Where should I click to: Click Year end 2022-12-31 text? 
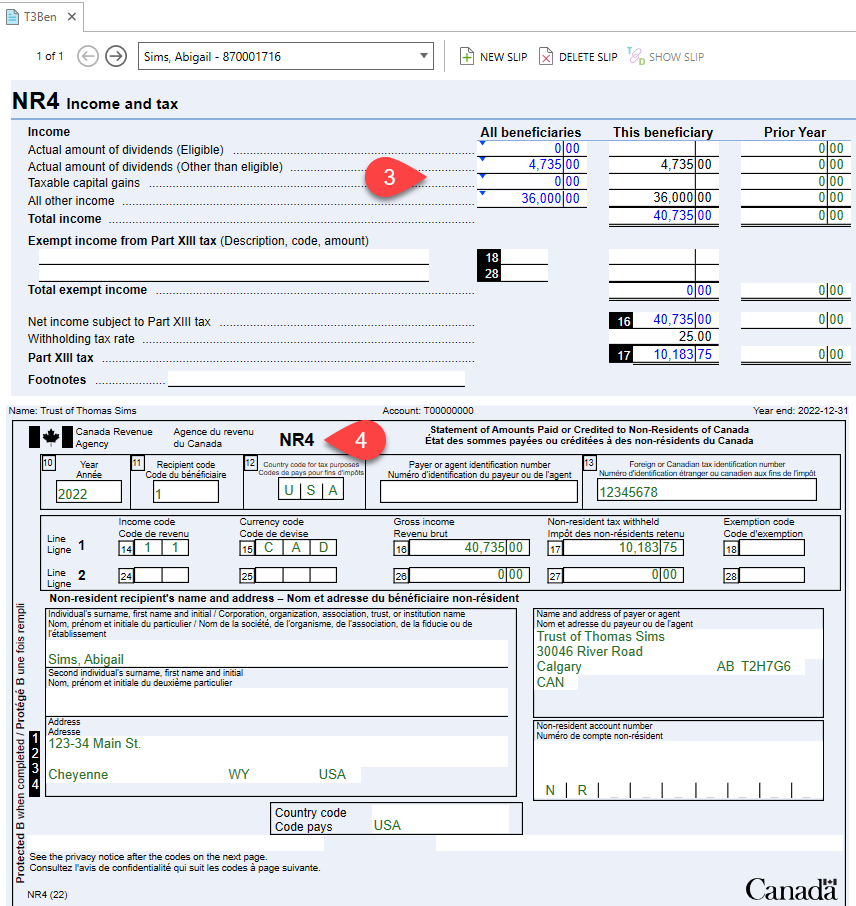coord(801,411)
